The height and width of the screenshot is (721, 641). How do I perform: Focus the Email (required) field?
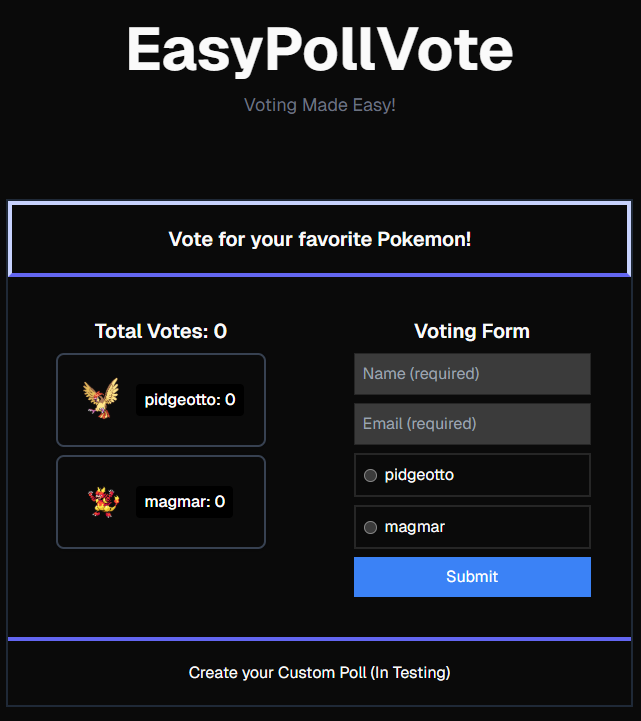[x=472, y=424]
